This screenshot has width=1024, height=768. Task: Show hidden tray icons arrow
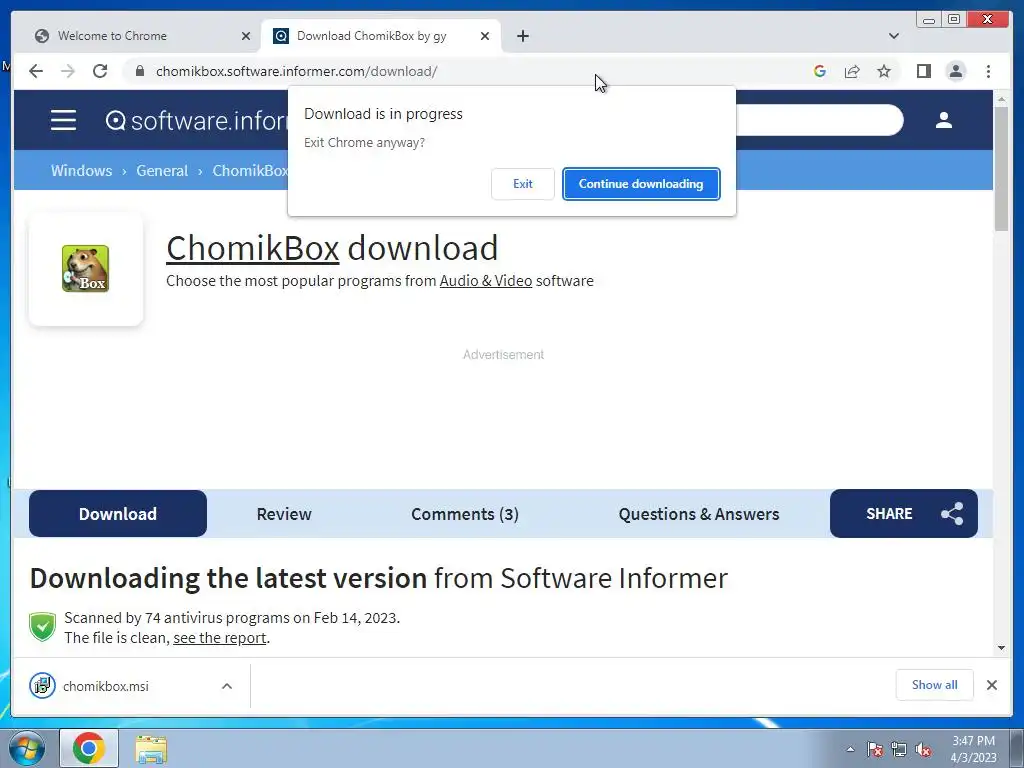(850, 749)
